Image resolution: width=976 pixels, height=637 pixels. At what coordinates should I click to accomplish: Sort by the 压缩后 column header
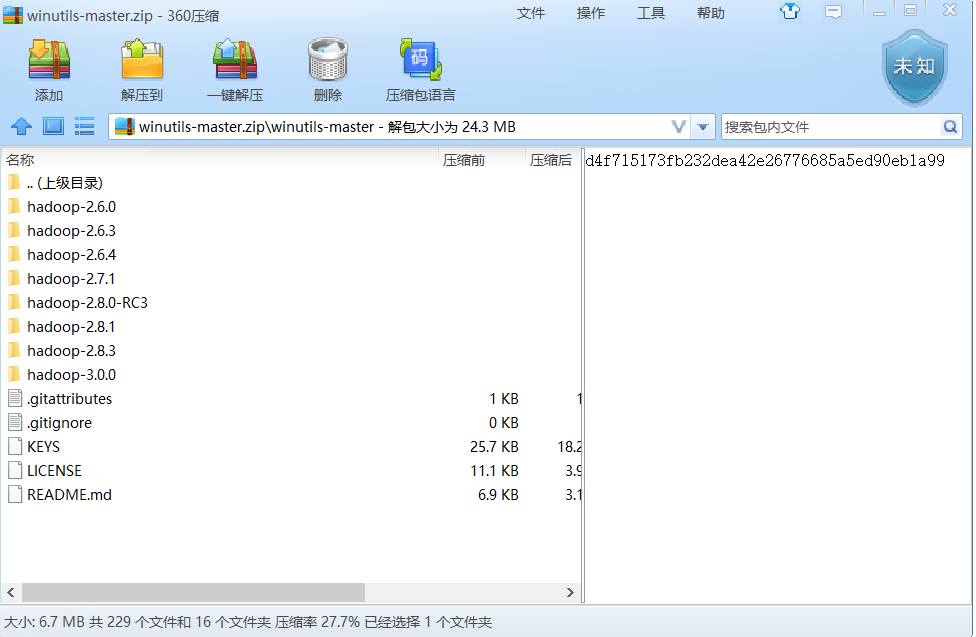[553, 160]
